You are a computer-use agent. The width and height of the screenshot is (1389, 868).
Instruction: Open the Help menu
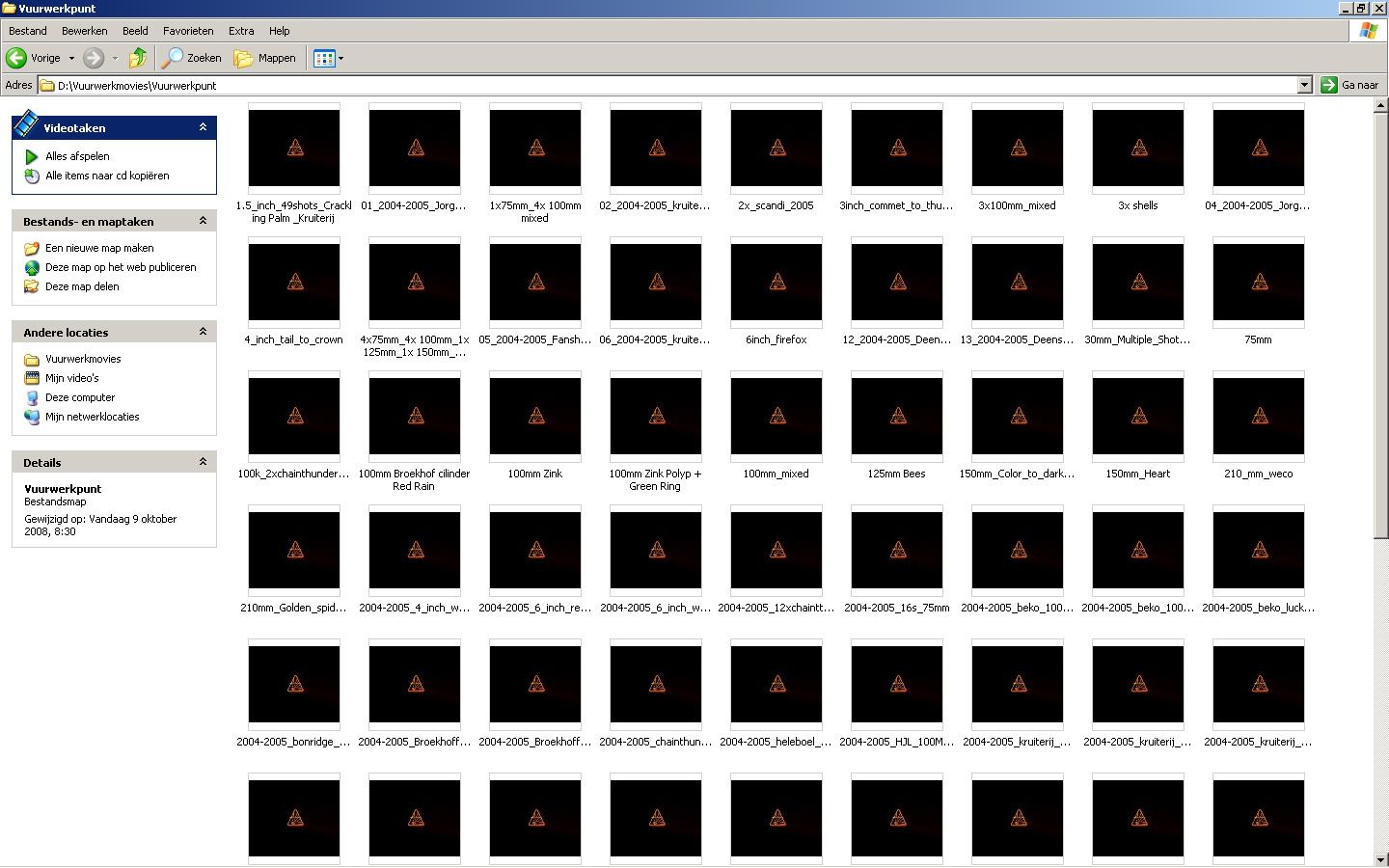point(279,31)
